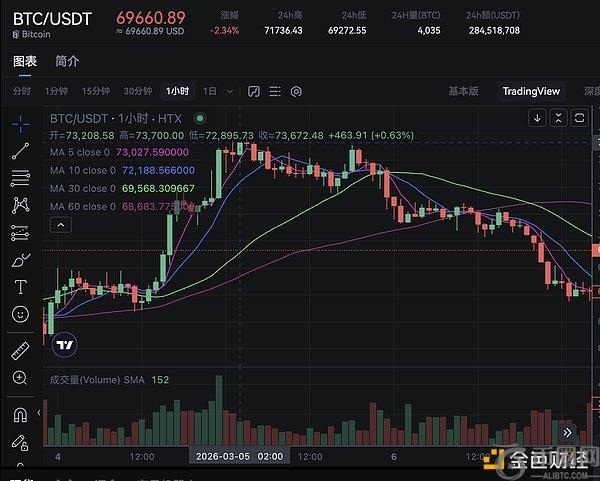Switch to the TradingView chart tab
The image size is (600, 481).
coord(533,91)
